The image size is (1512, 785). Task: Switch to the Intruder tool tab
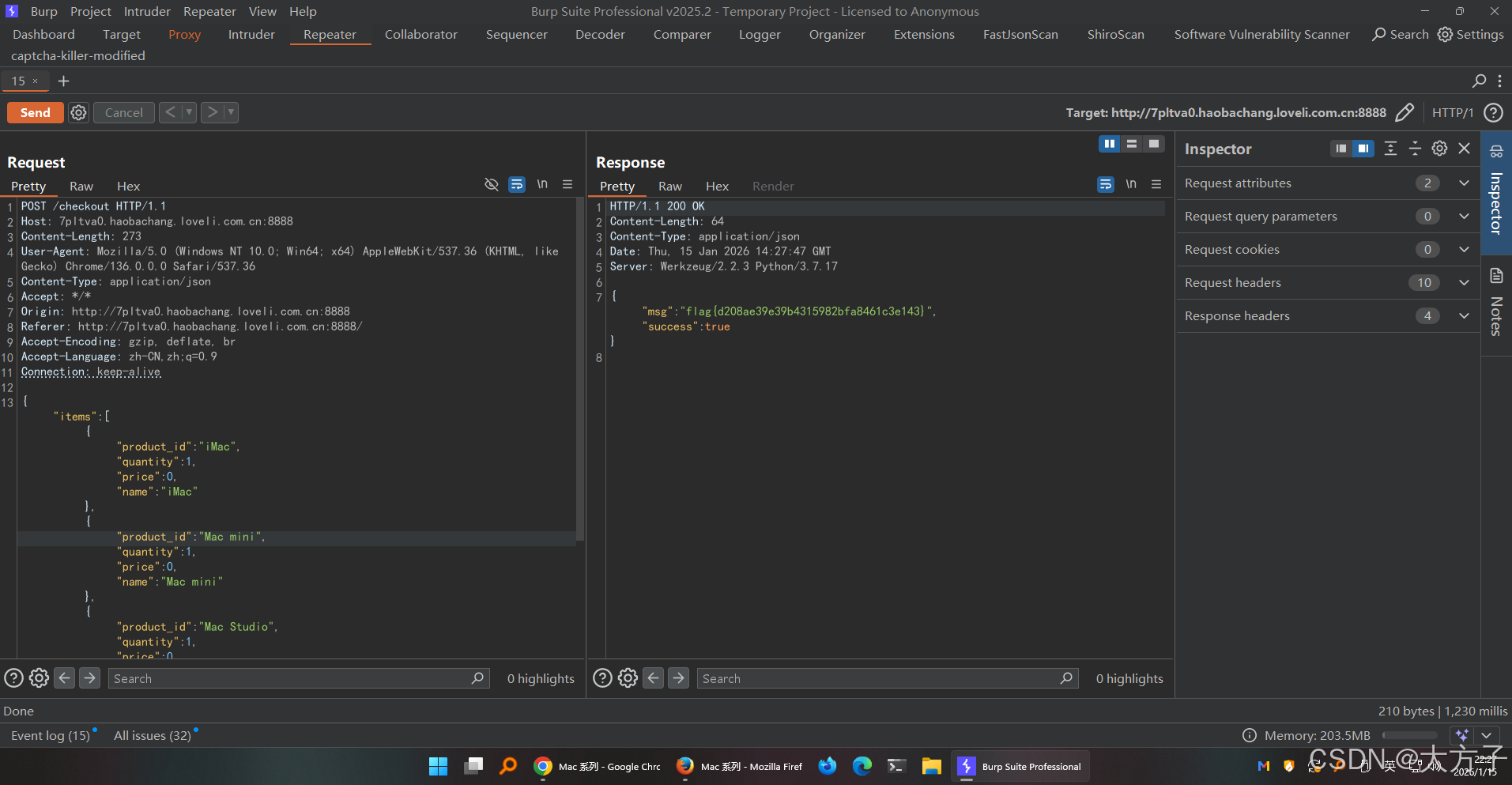251,35
